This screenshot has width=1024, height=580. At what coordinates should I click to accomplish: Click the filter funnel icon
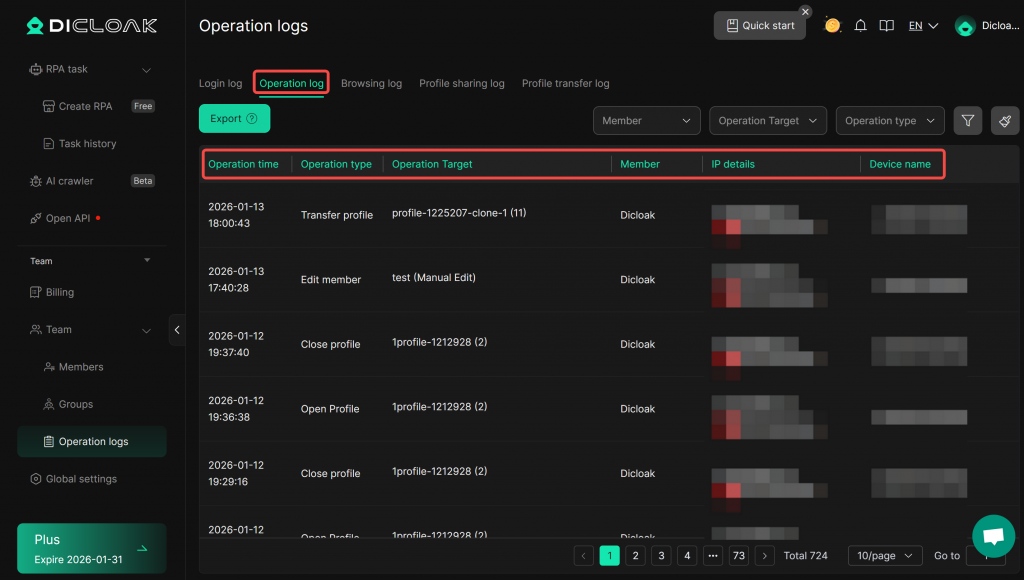tap(967, 121)
